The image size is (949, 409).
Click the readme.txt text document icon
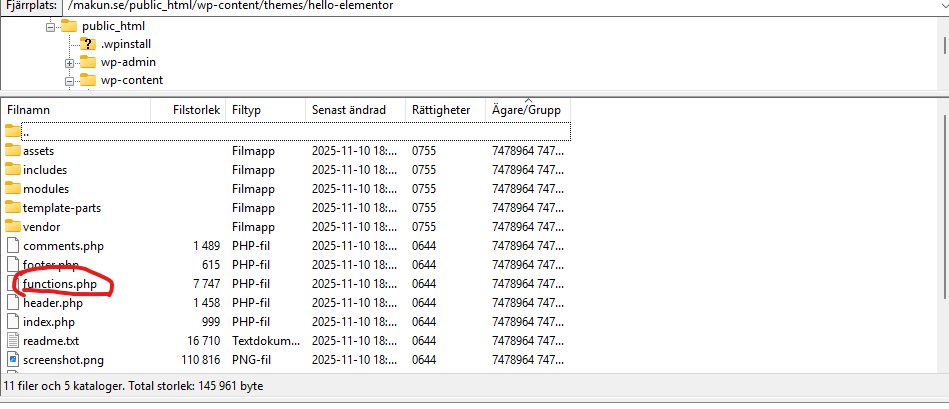[x=13, y=340]
